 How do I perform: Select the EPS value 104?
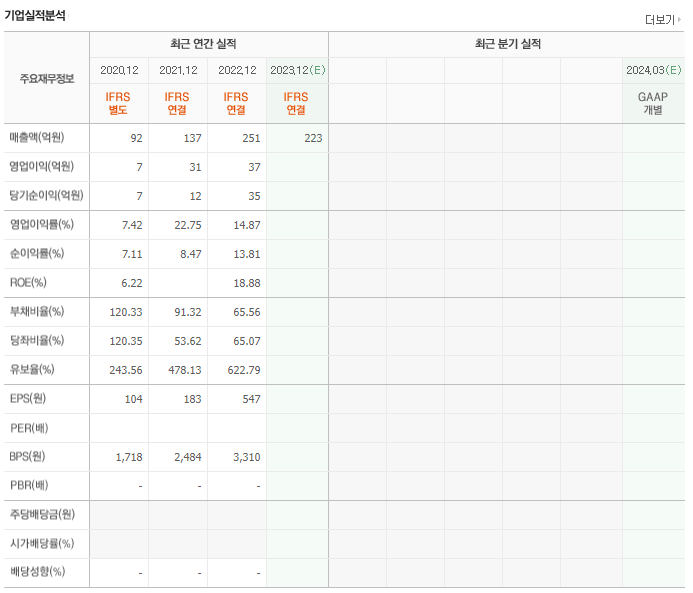click(x=133, y=399)
